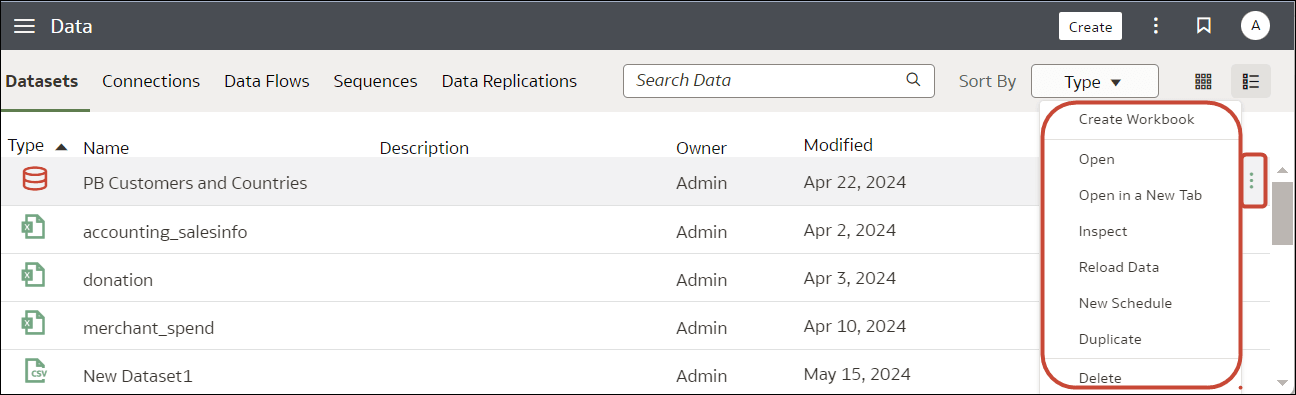Click into the Search Data field

point(778,81)
